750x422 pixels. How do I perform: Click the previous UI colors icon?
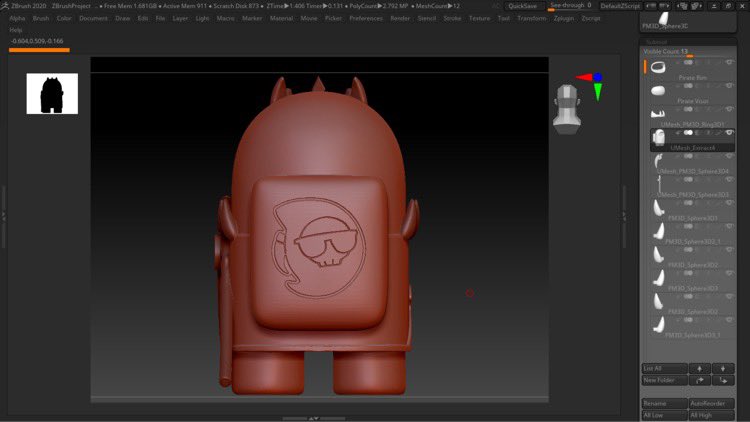684,6
